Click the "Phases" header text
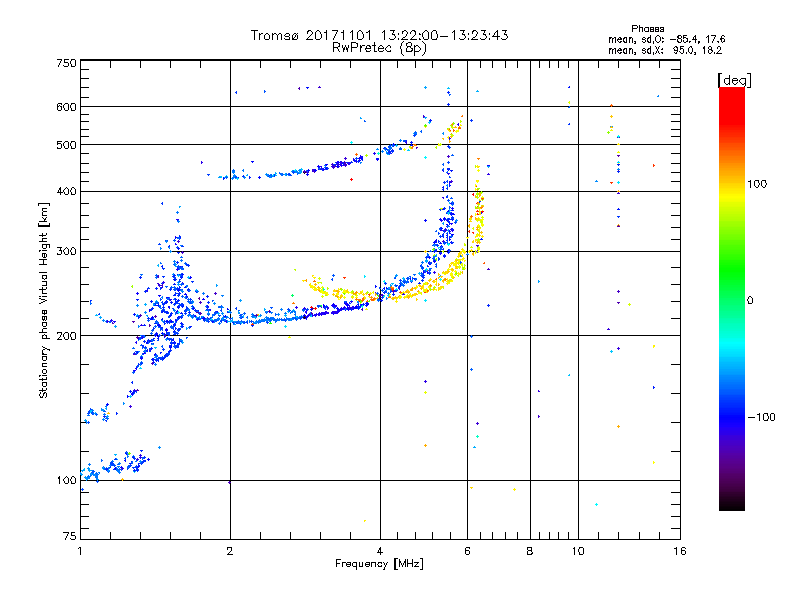The height and width of the screenshot is (600, 800). click(x=647, y=29)
